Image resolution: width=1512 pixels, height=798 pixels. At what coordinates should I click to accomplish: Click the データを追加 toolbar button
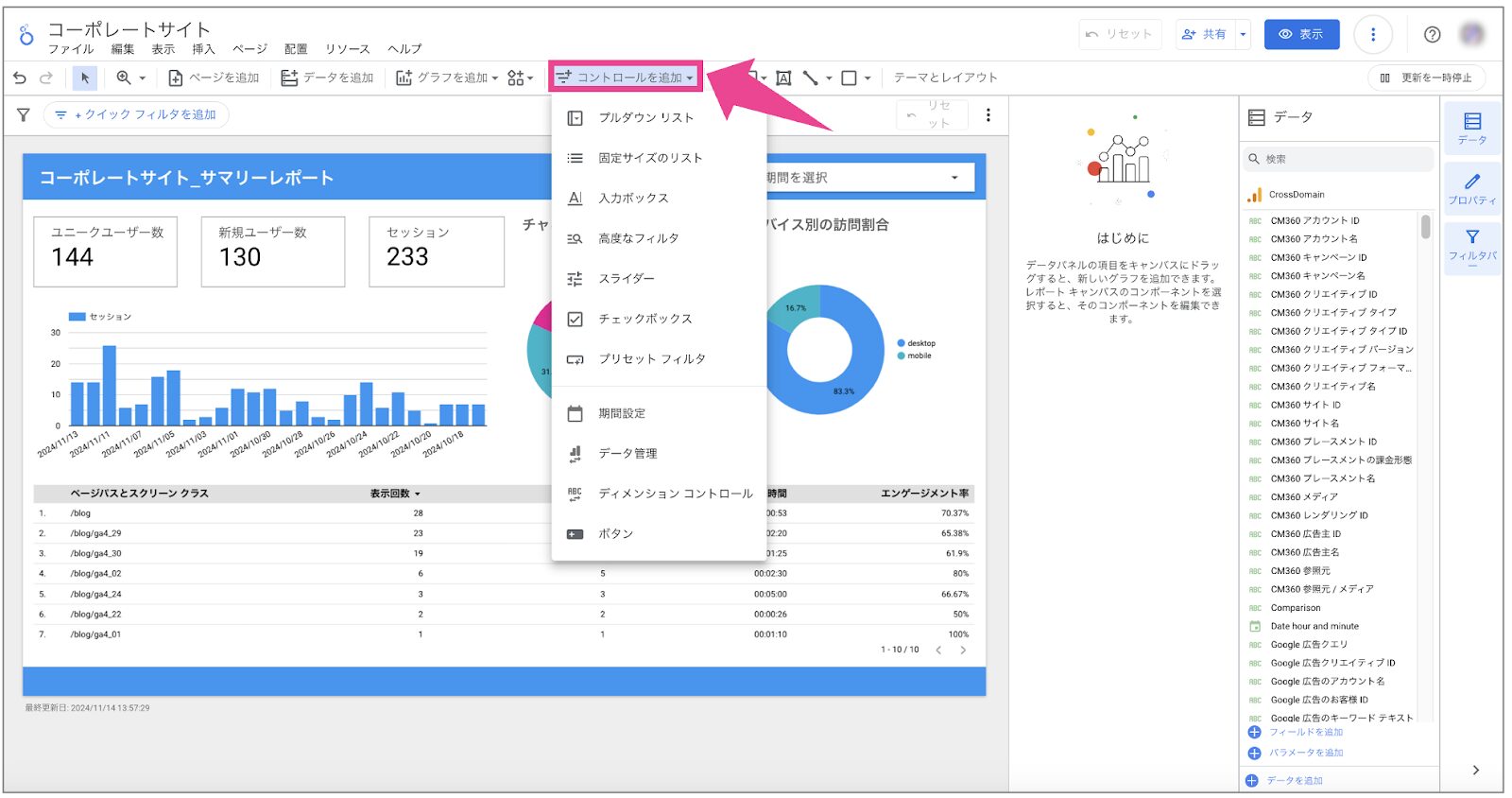click(x=327, y=78)
